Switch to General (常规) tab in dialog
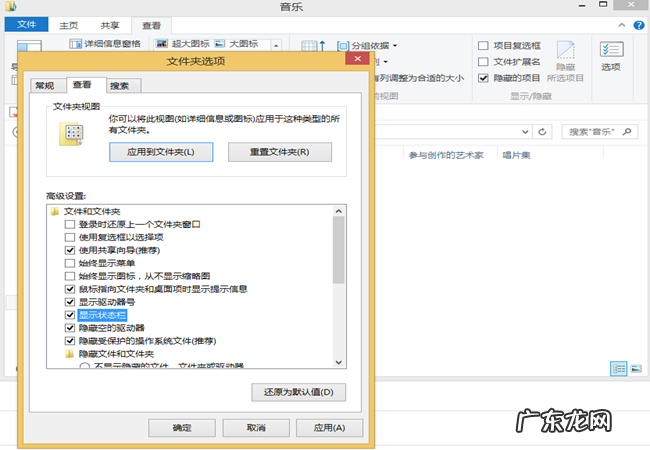Screen dimensions: 650x450 45,86
